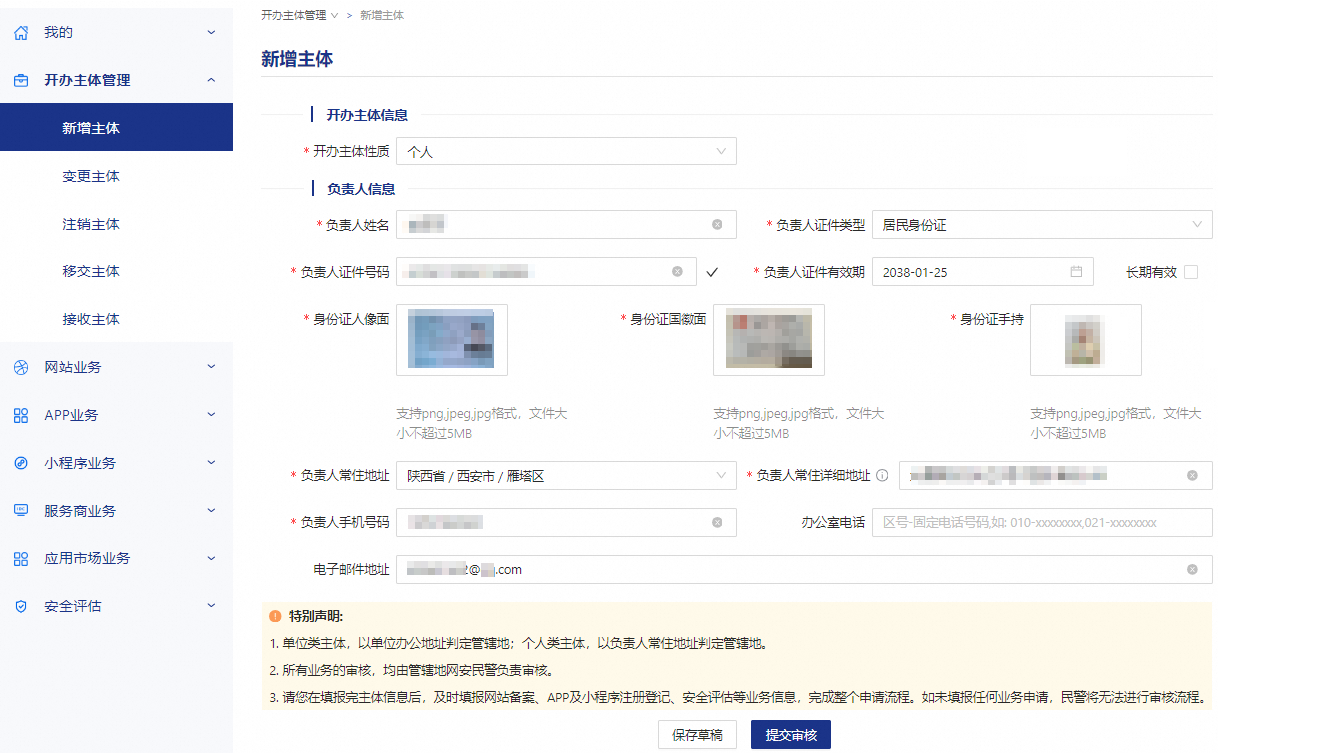Select the 我的 home icon in sidebar
The height and width of the screenshot is (753, 1337).
21,31
